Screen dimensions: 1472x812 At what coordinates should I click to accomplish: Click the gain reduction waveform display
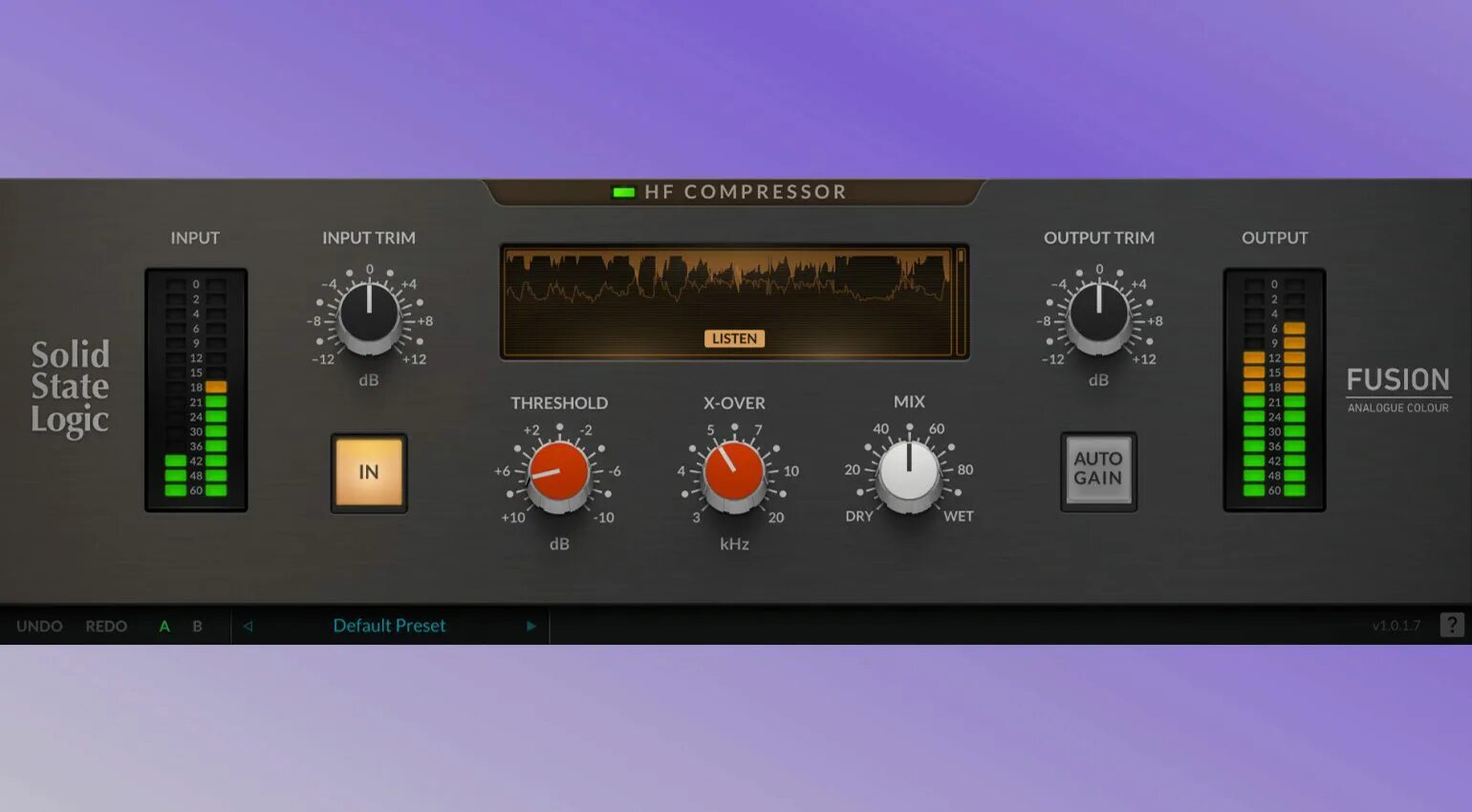[x=727, y=301]
